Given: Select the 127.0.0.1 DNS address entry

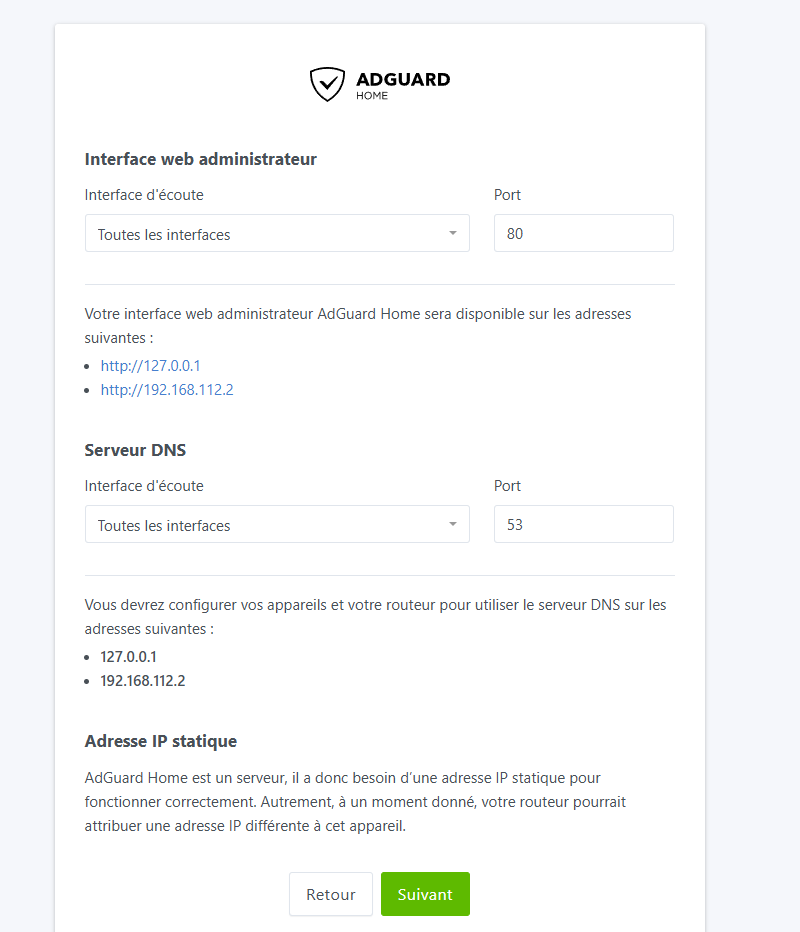Looking at the screenshot, I should 128,657.
